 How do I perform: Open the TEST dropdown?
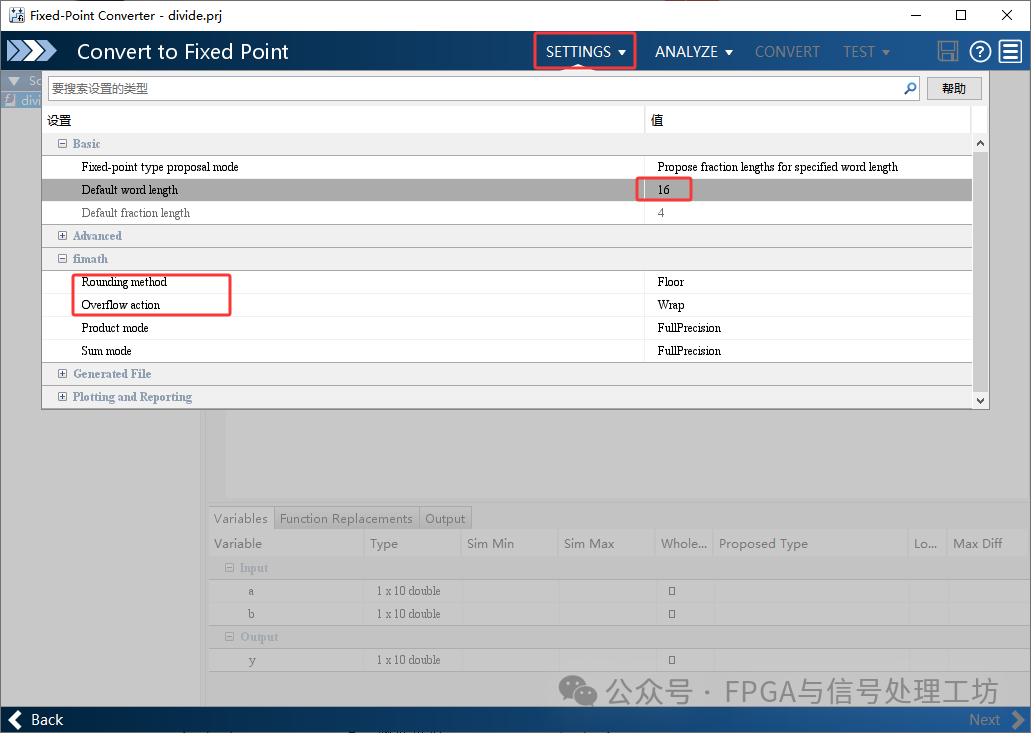[x=866, y=51]
